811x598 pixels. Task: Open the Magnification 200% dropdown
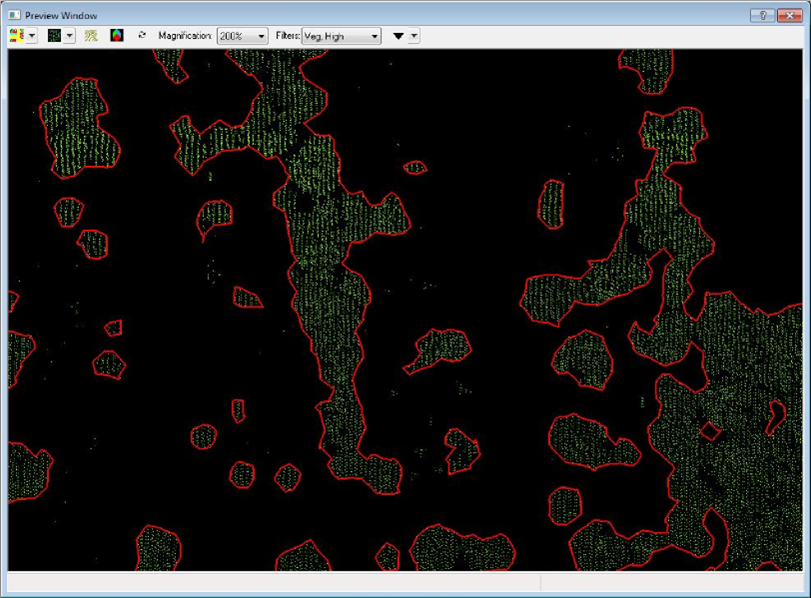[242, 36]
